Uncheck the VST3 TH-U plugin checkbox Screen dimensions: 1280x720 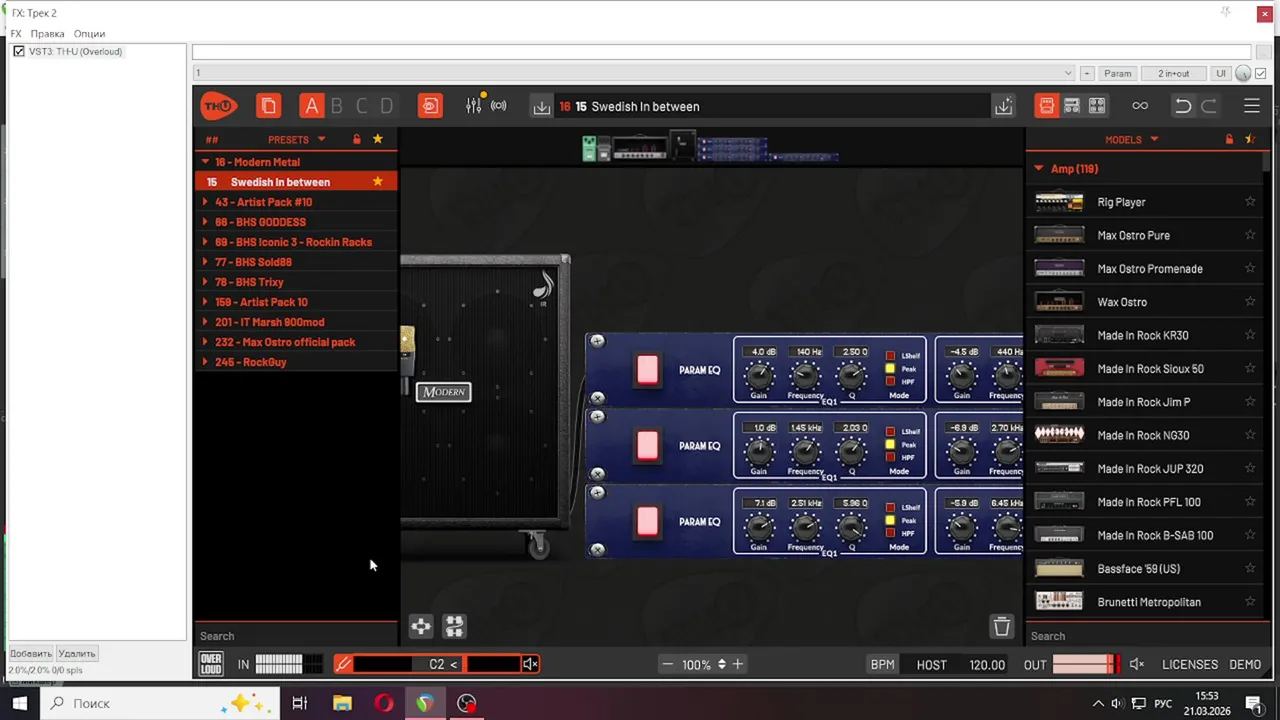pos(19,51)
